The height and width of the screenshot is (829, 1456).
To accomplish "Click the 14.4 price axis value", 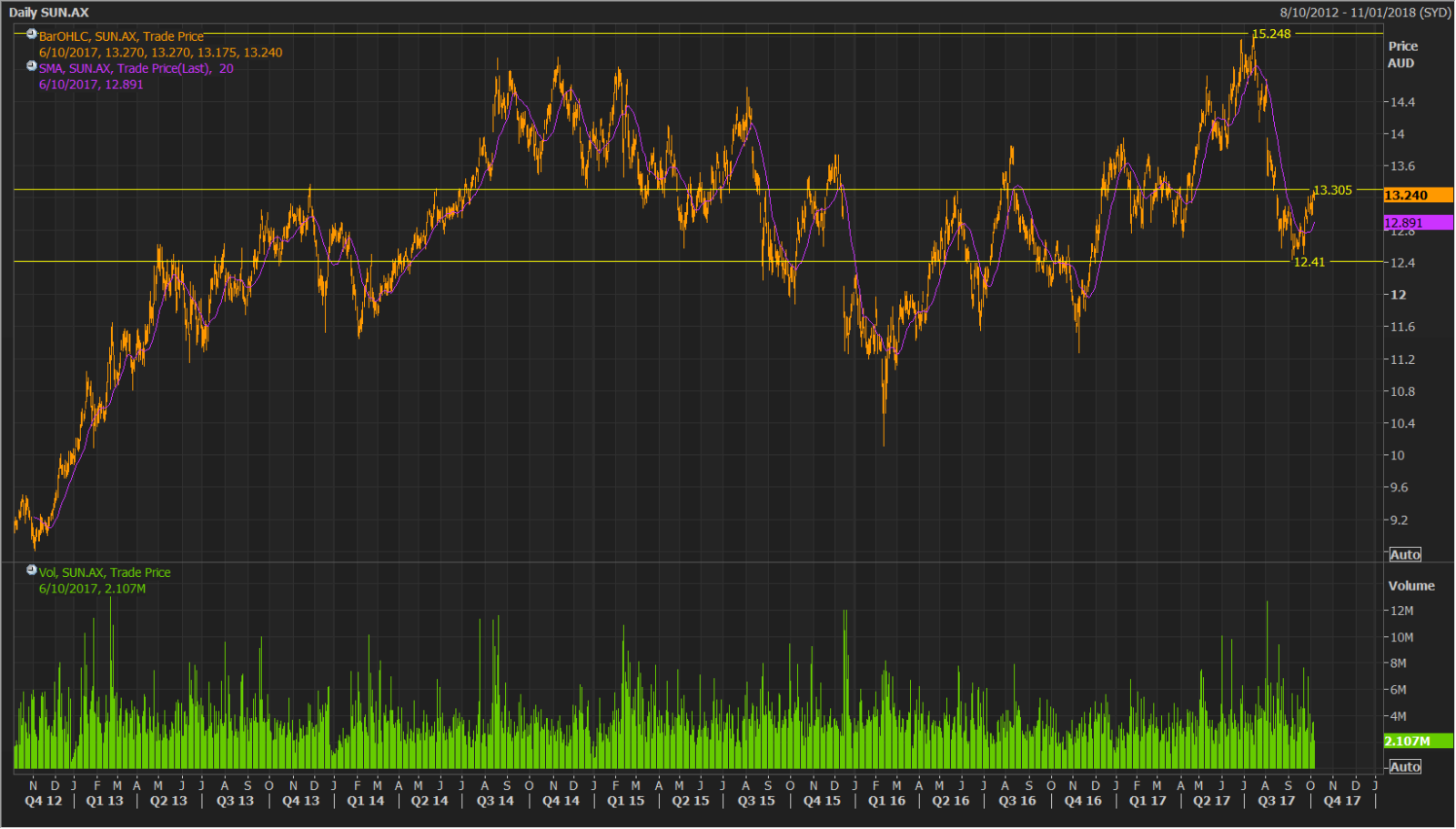I will (1402, 102).
